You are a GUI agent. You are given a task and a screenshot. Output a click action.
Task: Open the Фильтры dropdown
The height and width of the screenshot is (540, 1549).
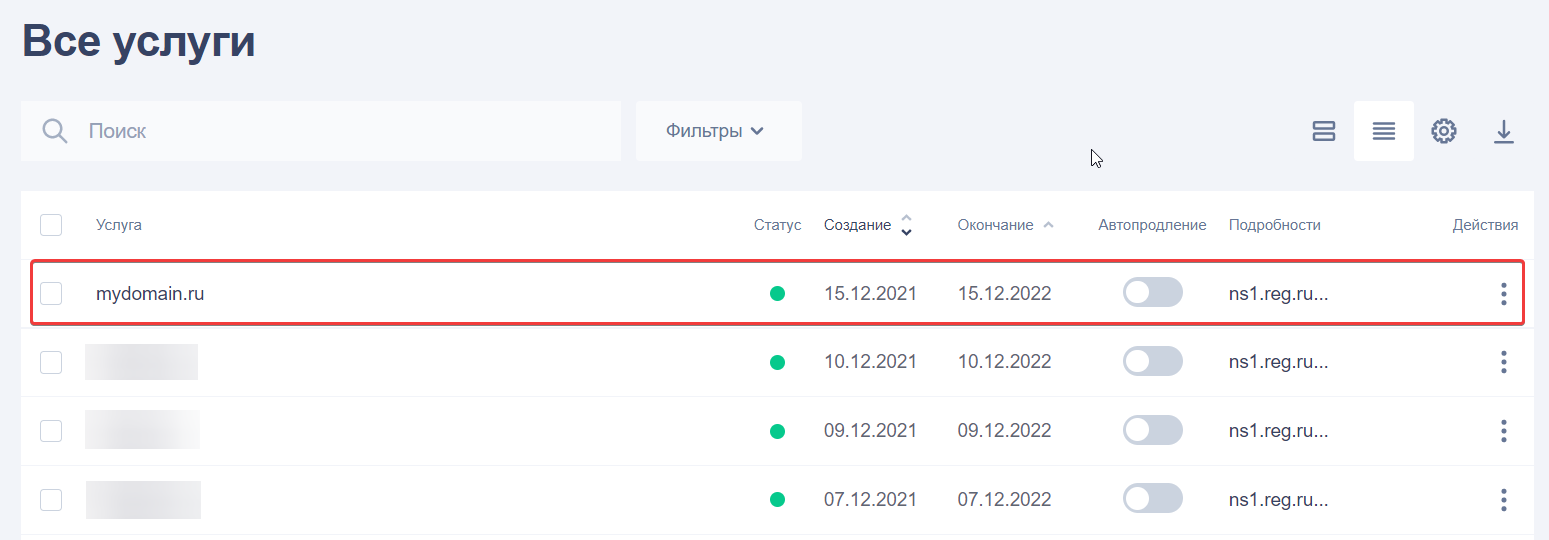[x=718, y=131]
